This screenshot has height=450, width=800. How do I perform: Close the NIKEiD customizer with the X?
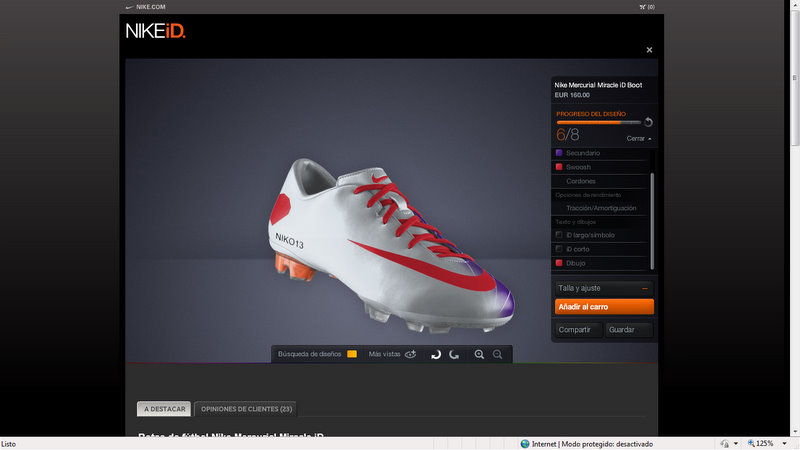649,50
